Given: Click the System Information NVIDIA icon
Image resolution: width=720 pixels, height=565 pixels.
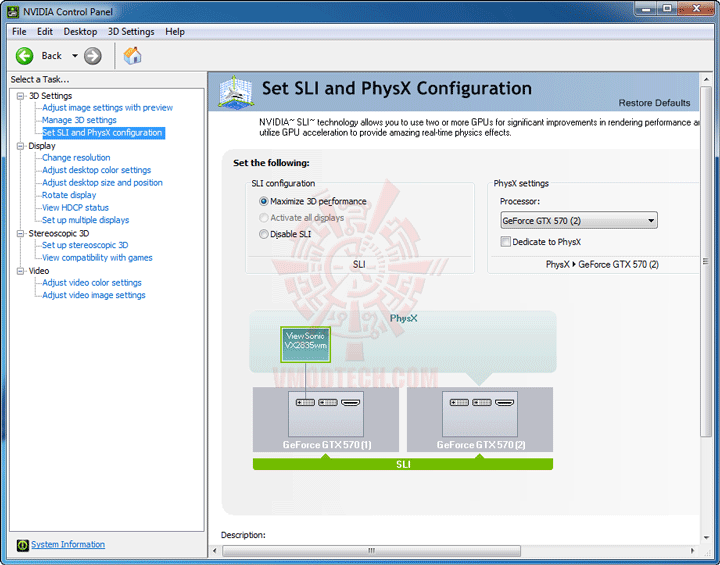Looking at the screenshot, I should pos(22,545).
